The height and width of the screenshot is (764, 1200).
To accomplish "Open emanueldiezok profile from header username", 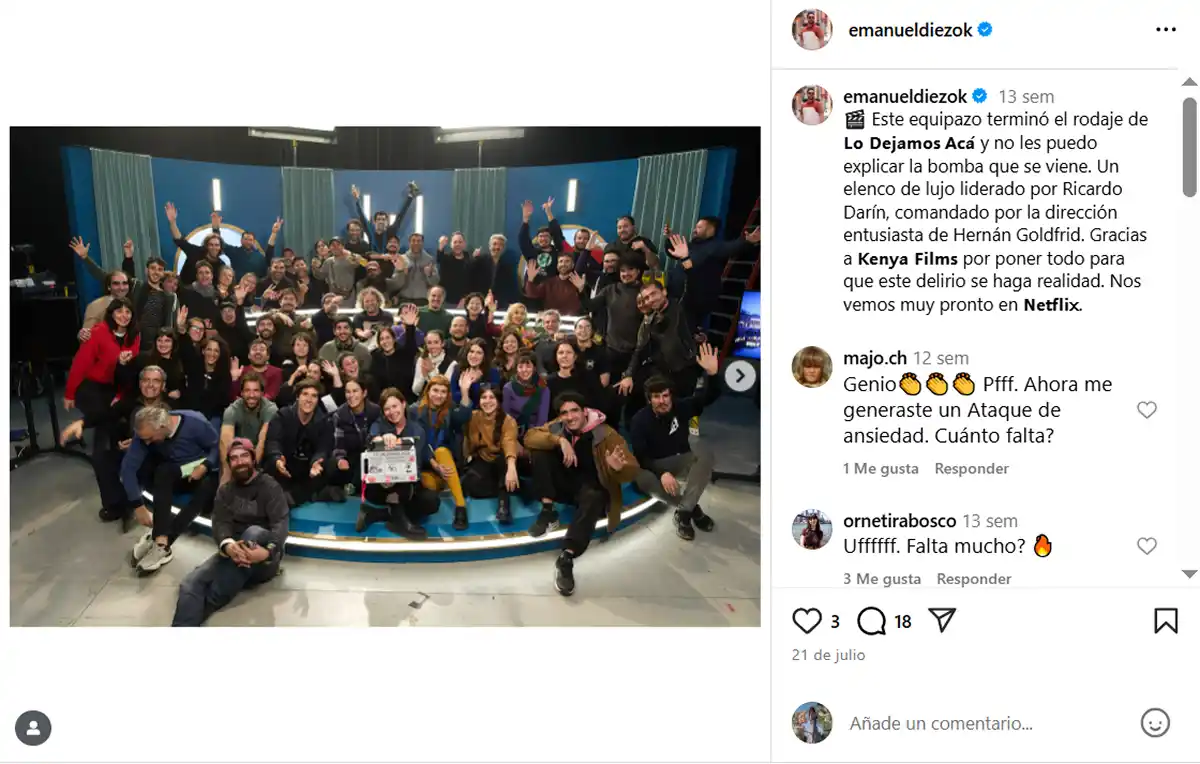I will [910, 30].
